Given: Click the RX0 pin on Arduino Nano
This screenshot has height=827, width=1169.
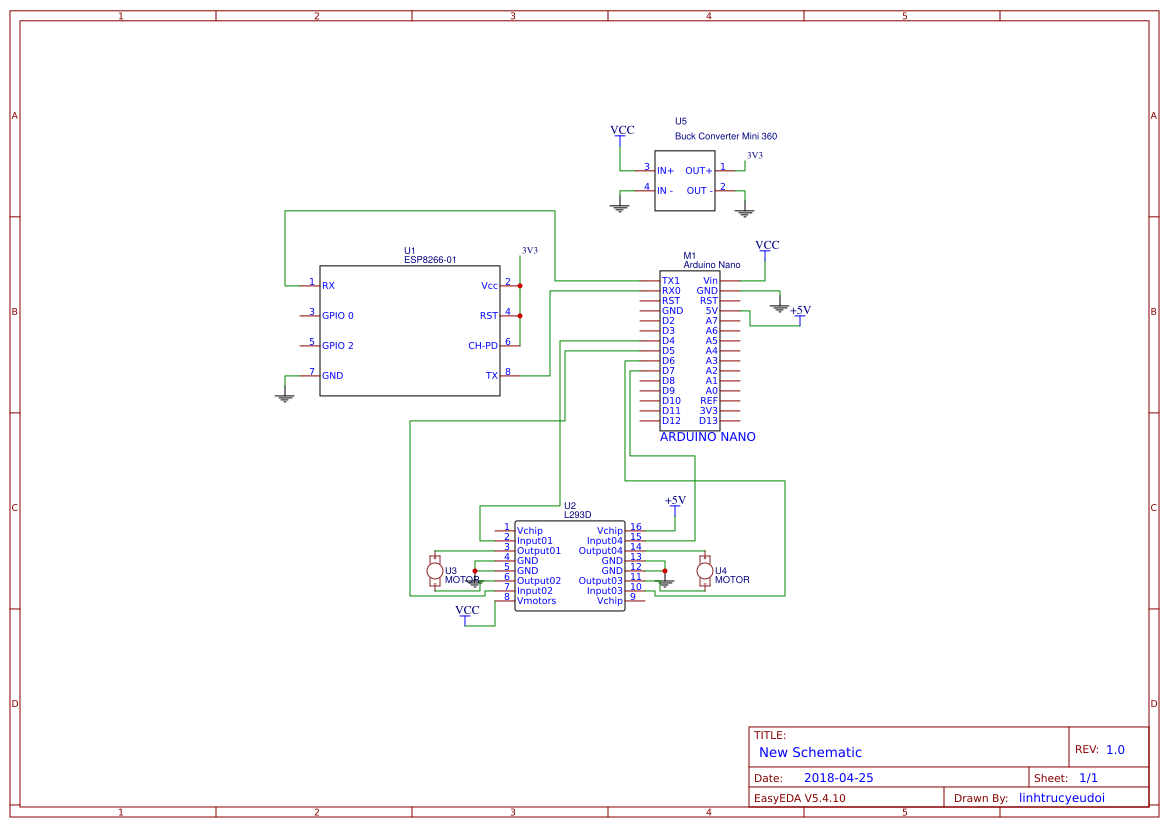Looking at the screenshot, I should coord(671,291).
